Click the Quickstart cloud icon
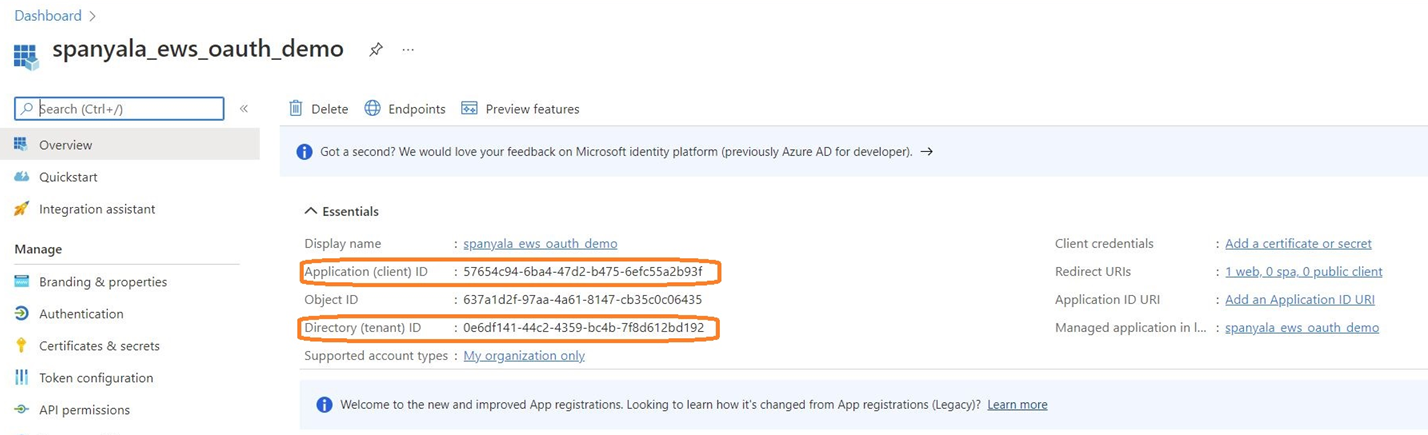The height and width of the screenshot is (435, 1428). click(x=21, y=177)
